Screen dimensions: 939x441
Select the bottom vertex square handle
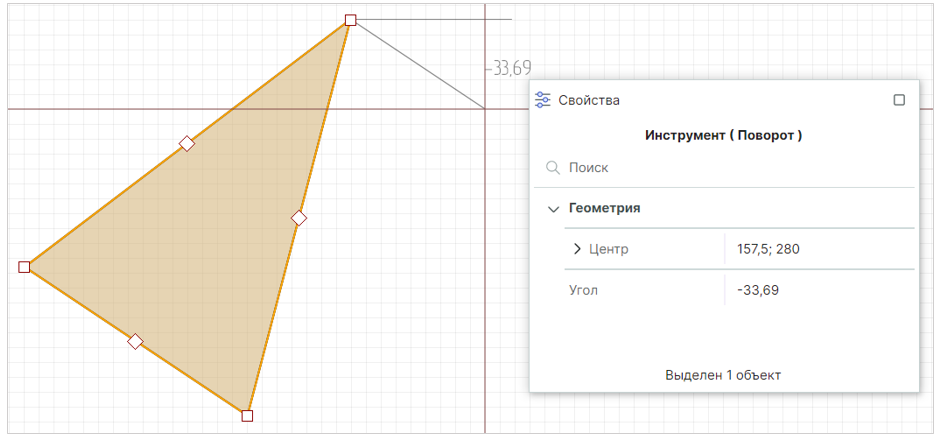[247, 415]
